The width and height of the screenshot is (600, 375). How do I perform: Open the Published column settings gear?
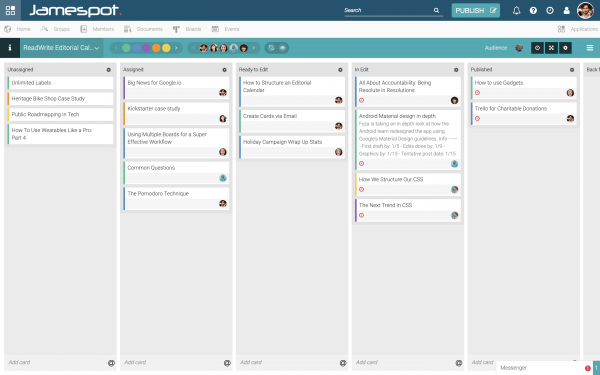[572, 70]
